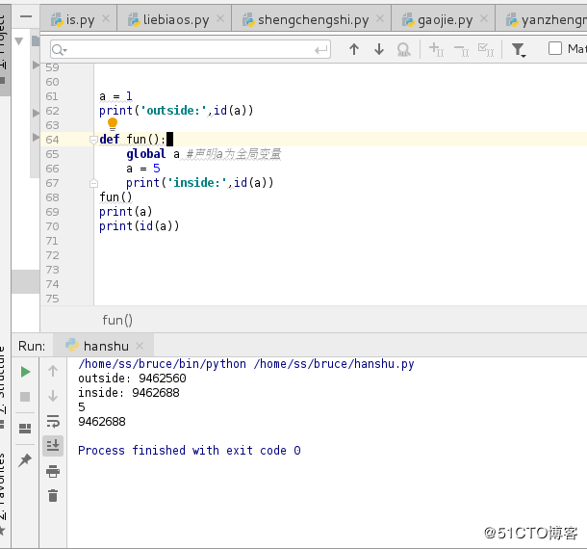
Task: Enable the Match Case checkbox
Action: point(555,48)
